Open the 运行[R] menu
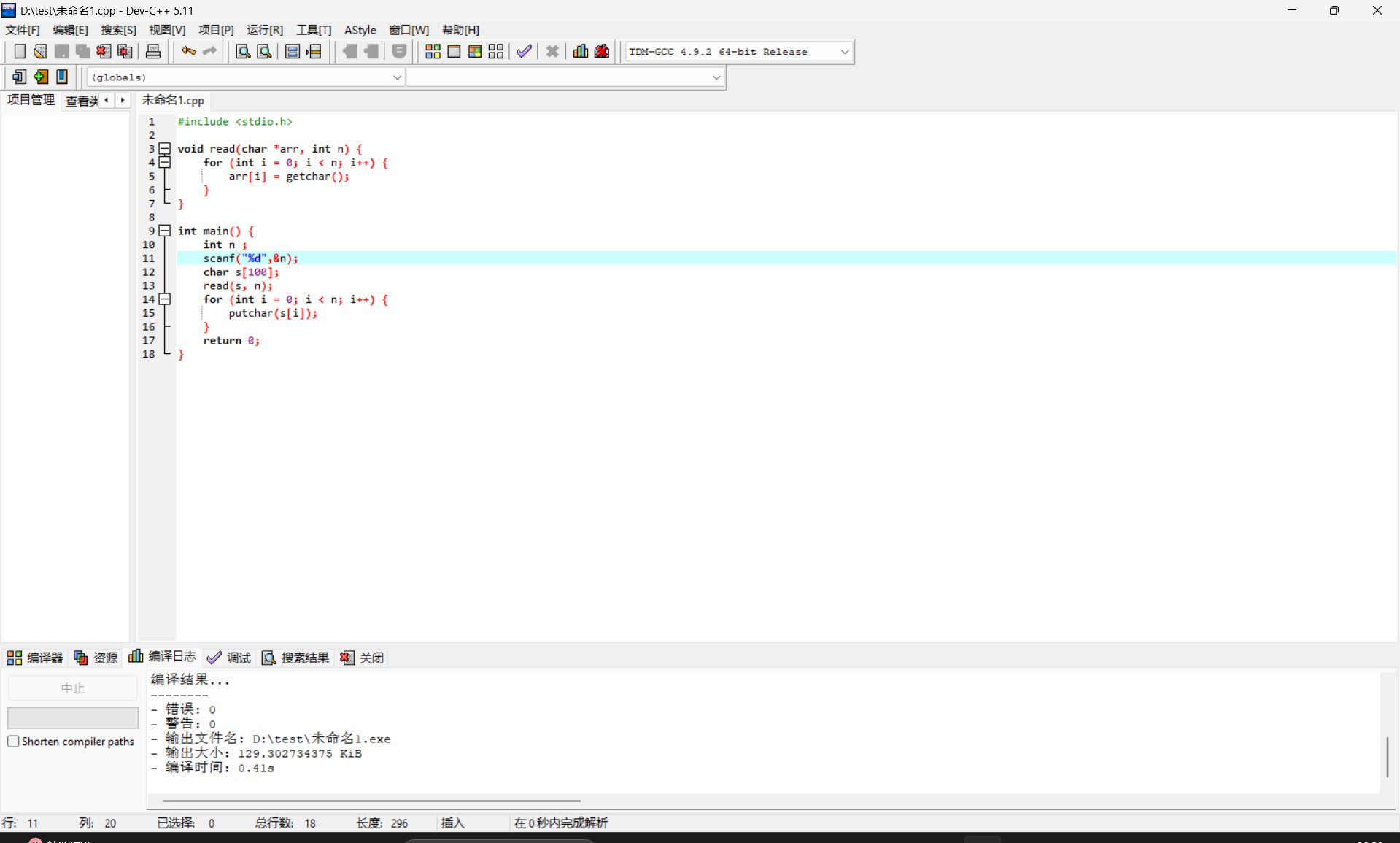The width and height of the screenshot is (1400, 843). click(265, 30)
